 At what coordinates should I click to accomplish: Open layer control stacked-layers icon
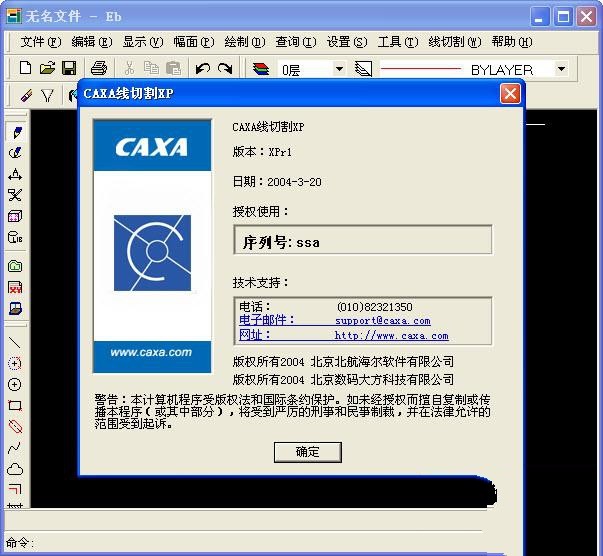pos(261,69)
